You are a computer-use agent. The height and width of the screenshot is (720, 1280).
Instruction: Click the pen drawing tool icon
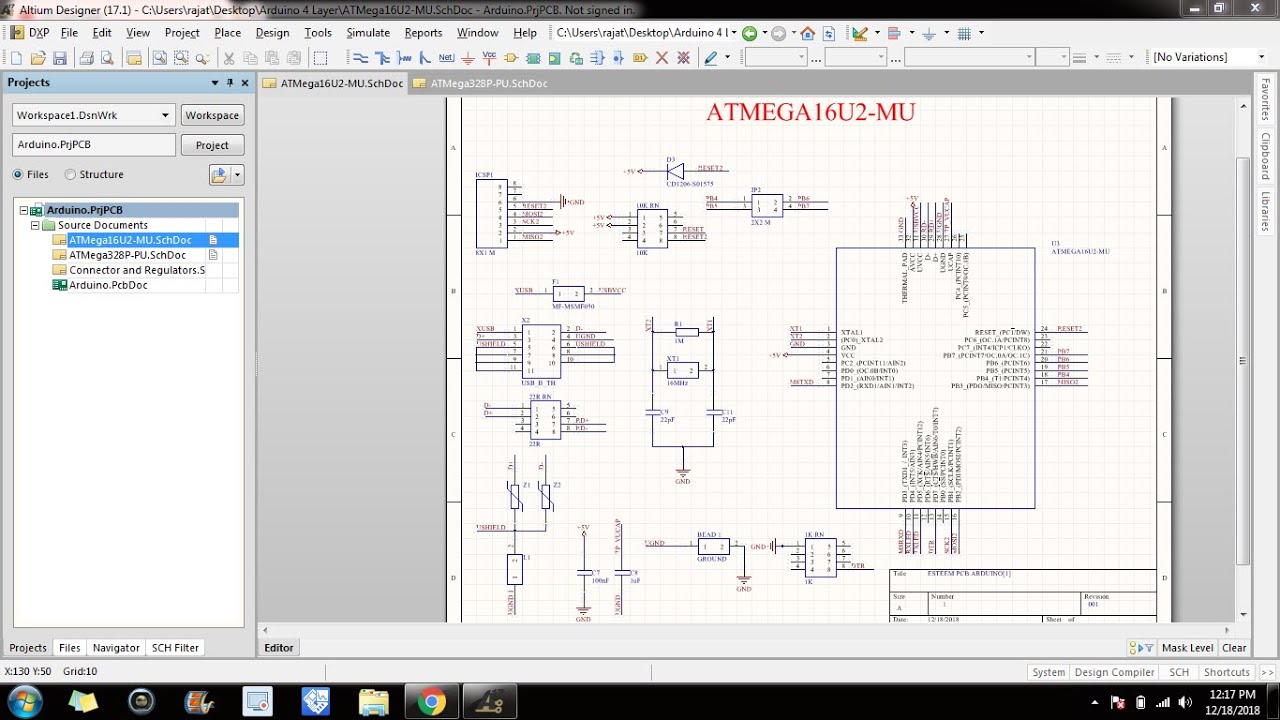coord(711,58)
